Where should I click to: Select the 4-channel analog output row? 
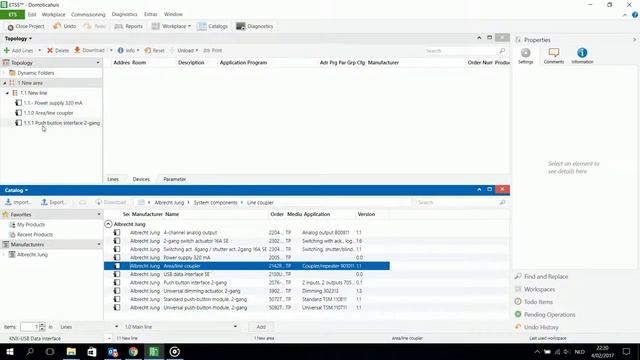(247, 233)
